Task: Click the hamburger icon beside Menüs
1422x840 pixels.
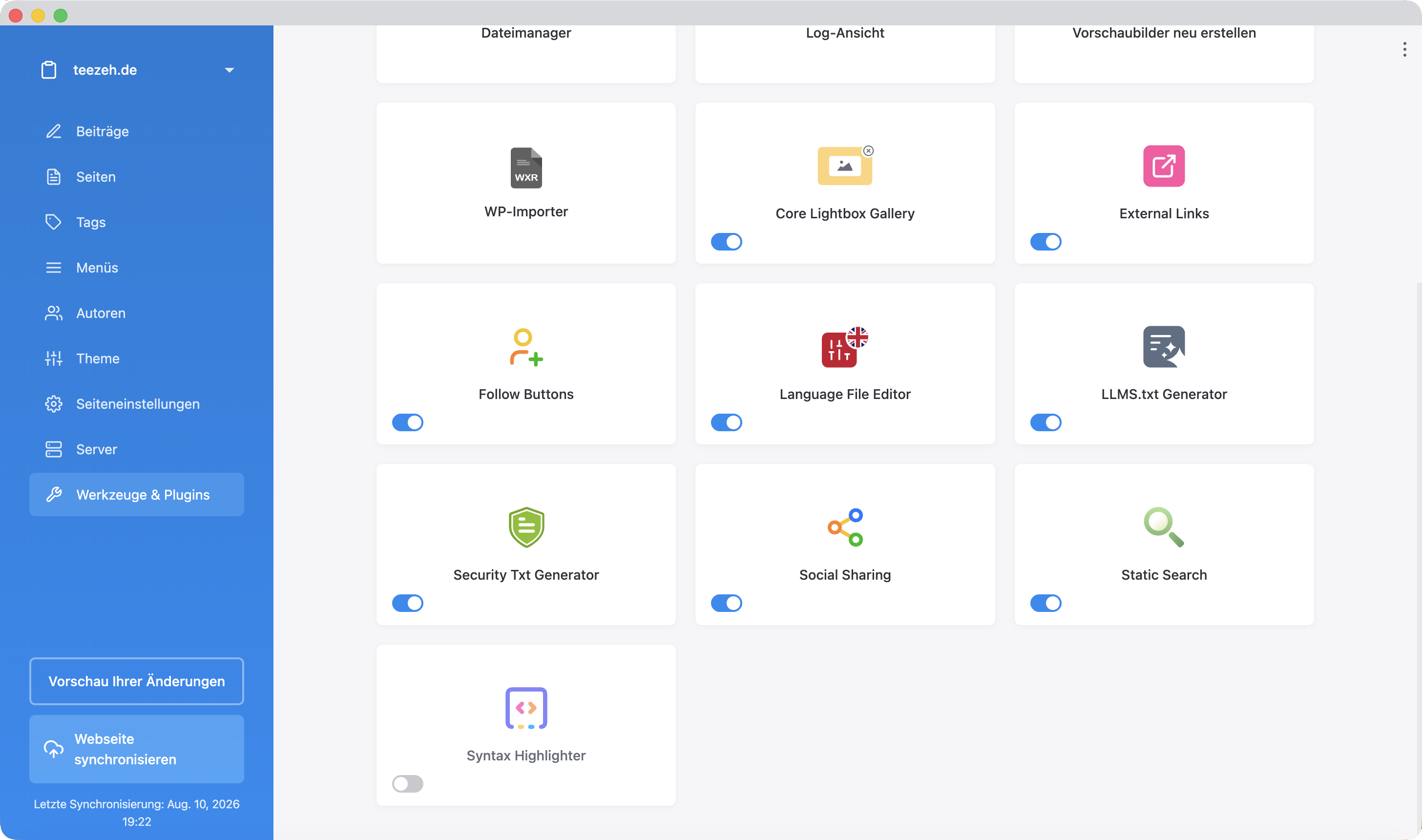Action: pos(53,267)
